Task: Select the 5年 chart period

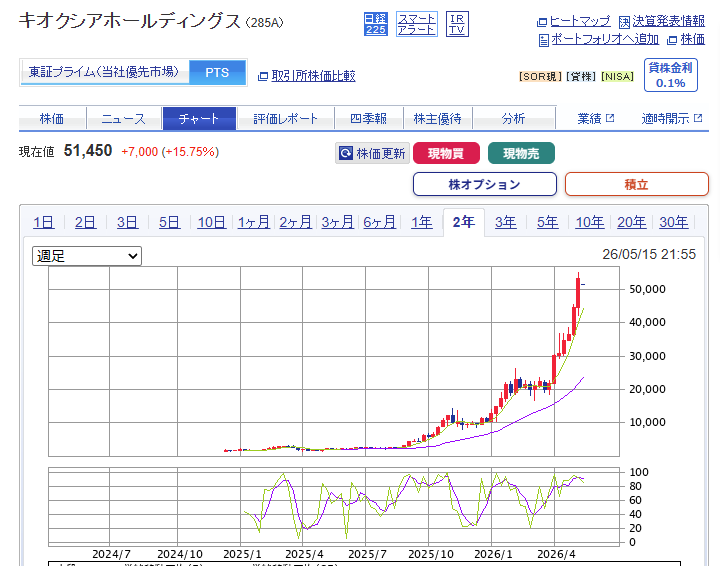Action: pyautogui.click(x=548, y=222)
